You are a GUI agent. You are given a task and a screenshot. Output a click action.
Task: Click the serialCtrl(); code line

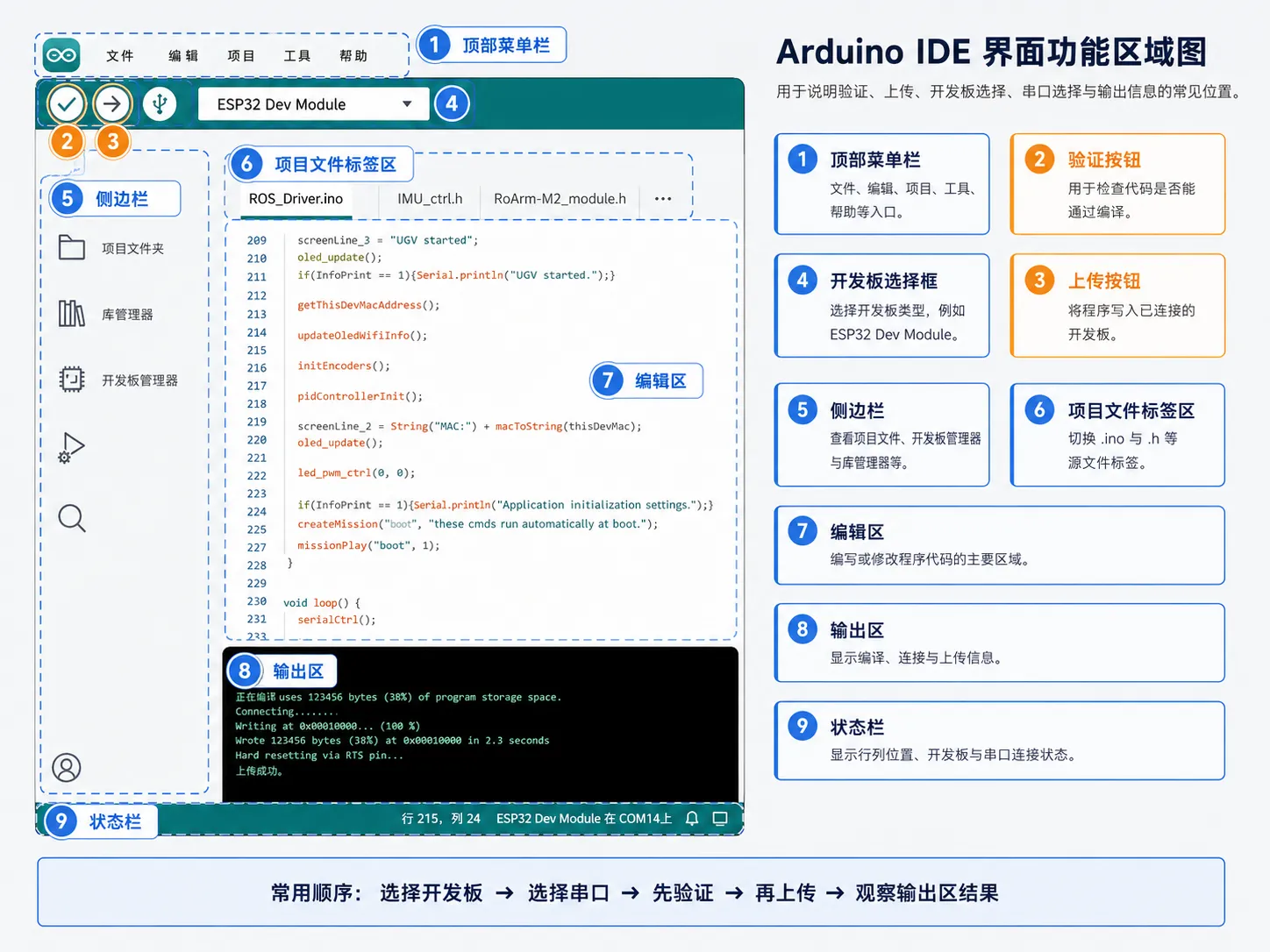coord(337,620)
